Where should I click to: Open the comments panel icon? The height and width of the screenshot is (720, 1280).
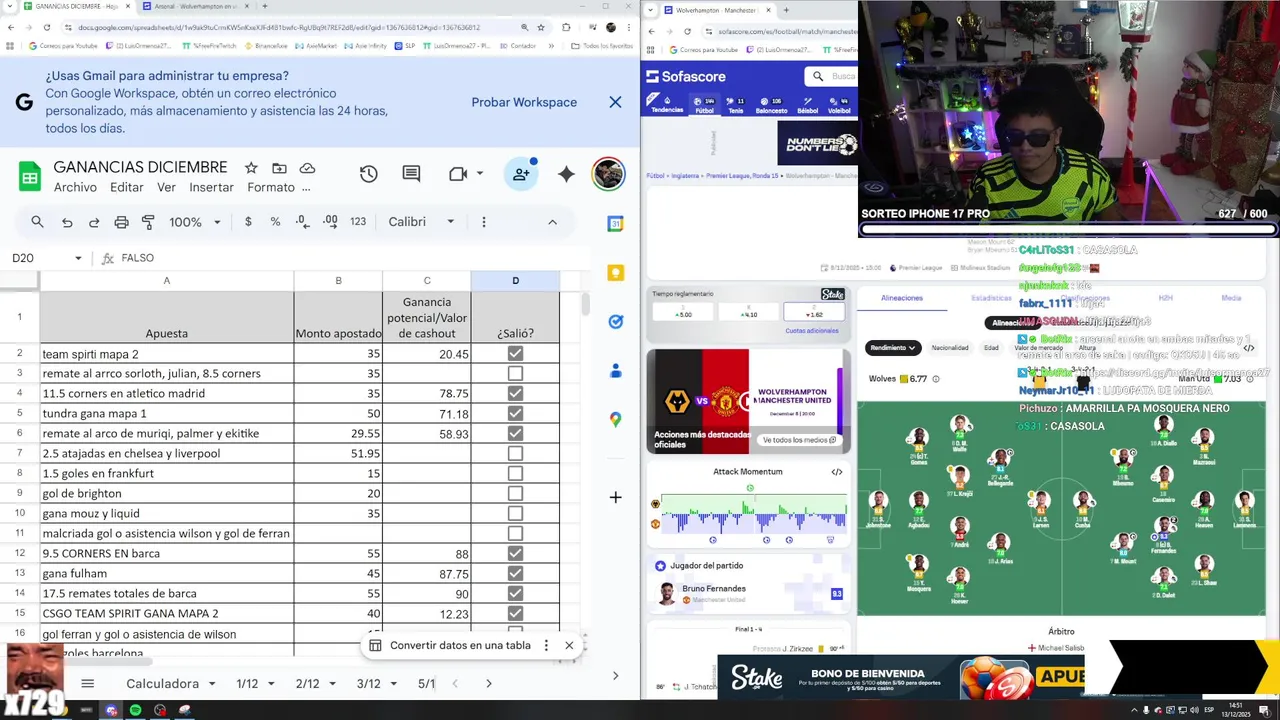(411, 174)
